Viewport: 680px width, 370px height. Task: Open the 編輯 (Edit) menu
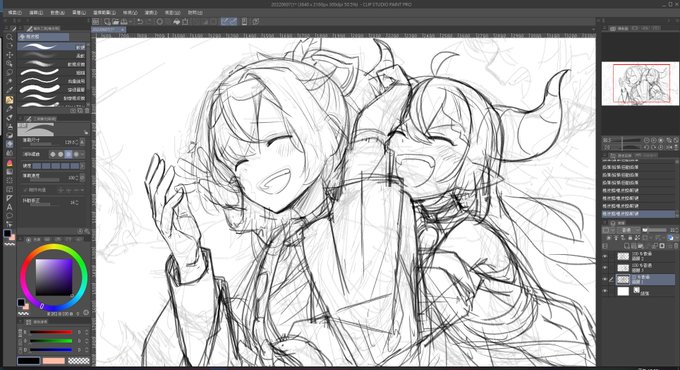[x=36, y=13]
